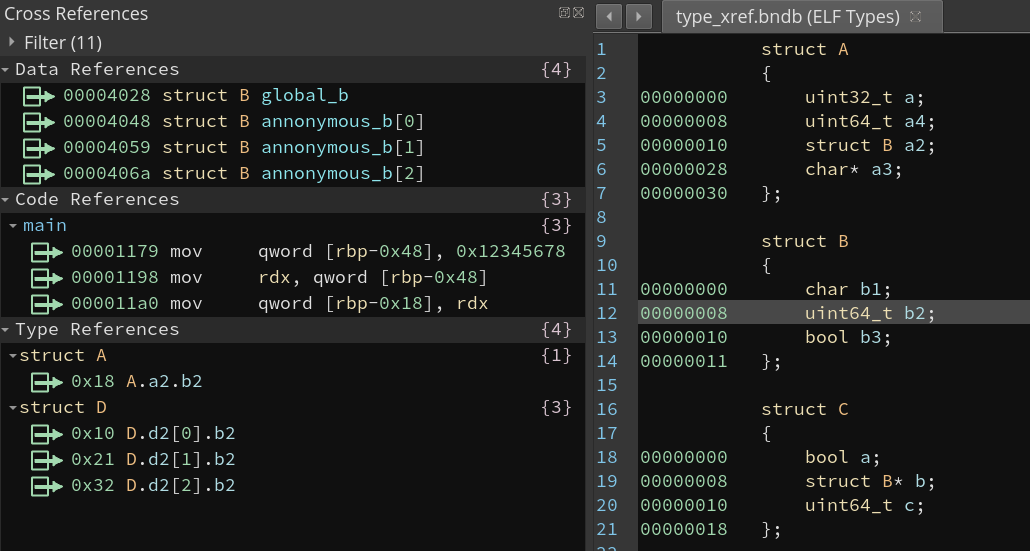Click the uint32_t a member line

point(864,98)
